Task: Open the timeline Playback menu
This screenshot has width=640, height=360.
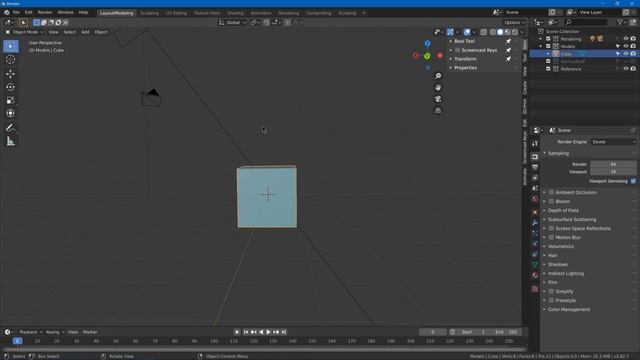Action: [x=31, y=332]
